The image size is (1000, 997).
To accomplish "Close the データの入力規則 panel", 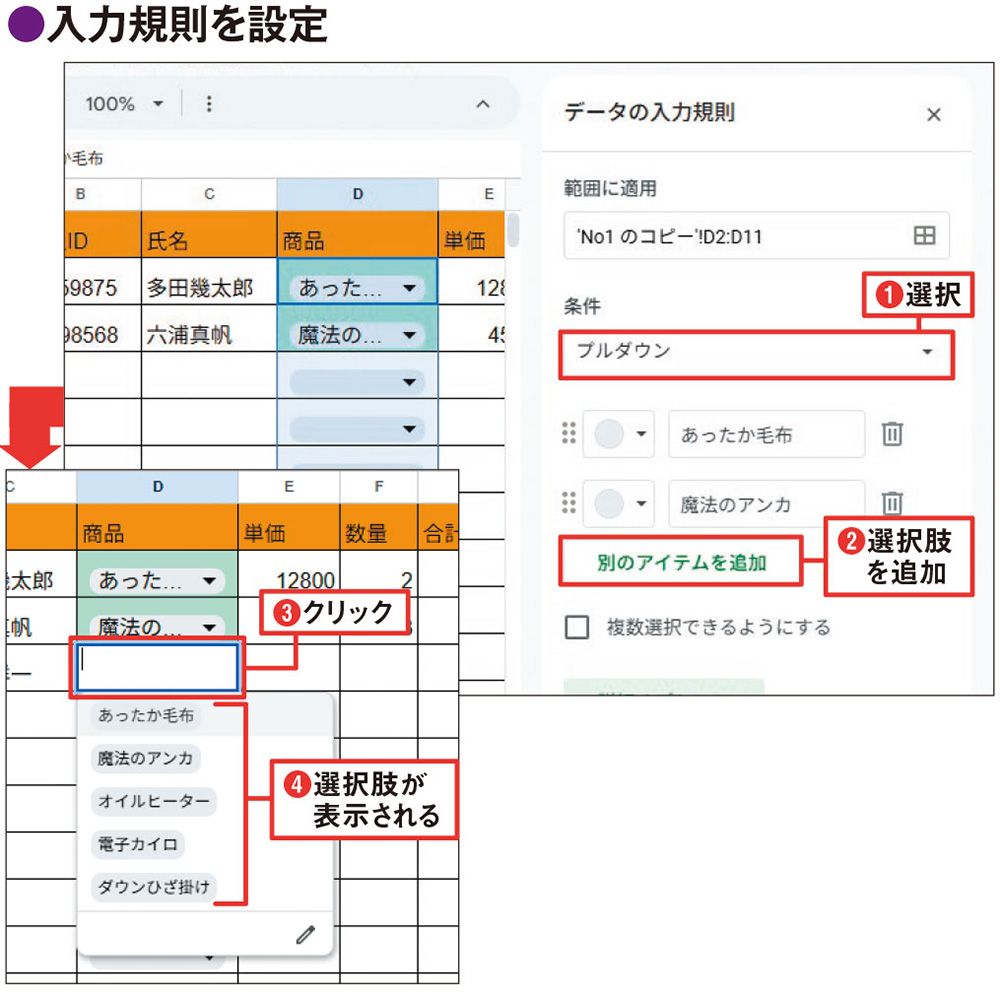I will click(934, 114).
